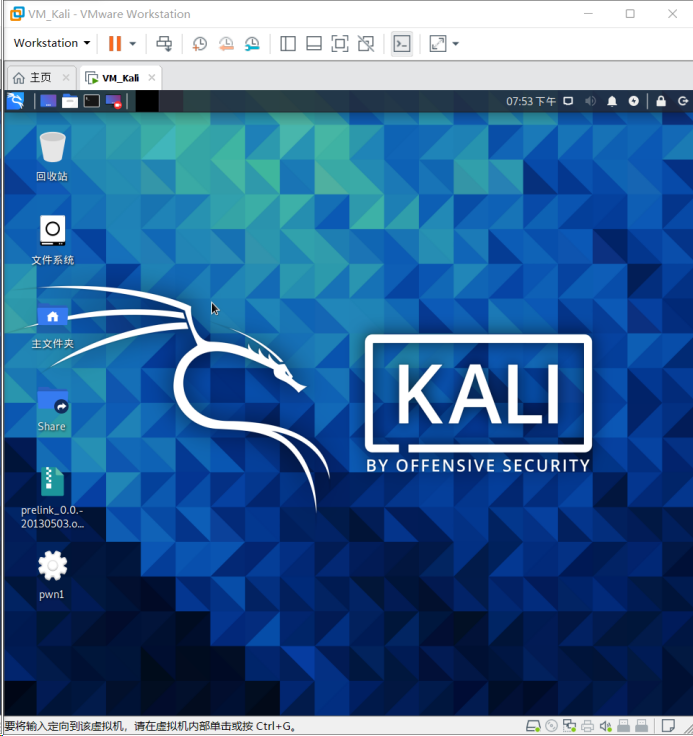Open the Kali dragon applications menu

(15, 101)
